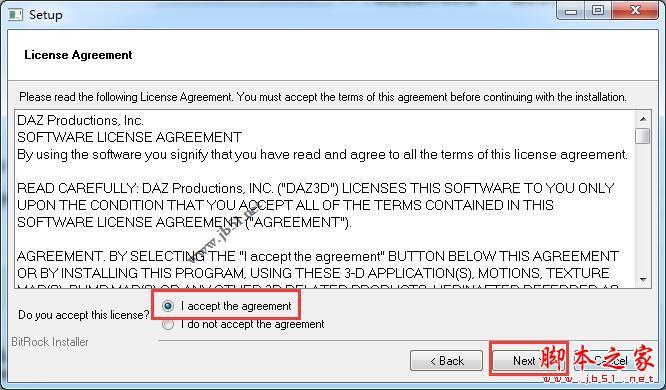Screen dimensions: 666x390
Task: Click the Do you accept this license label
Action: pyautogui.click(x=84, y=315)
